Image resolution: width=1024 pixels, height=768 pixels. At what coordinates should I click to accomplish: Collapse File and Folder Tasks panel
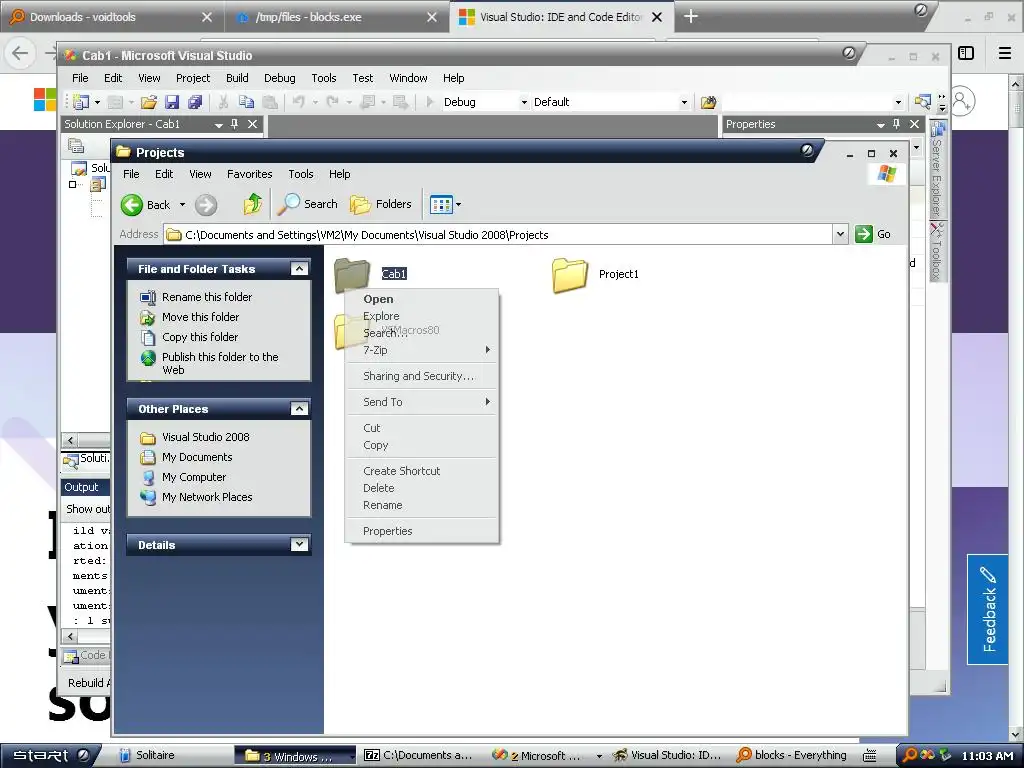(x=299, y=269)
